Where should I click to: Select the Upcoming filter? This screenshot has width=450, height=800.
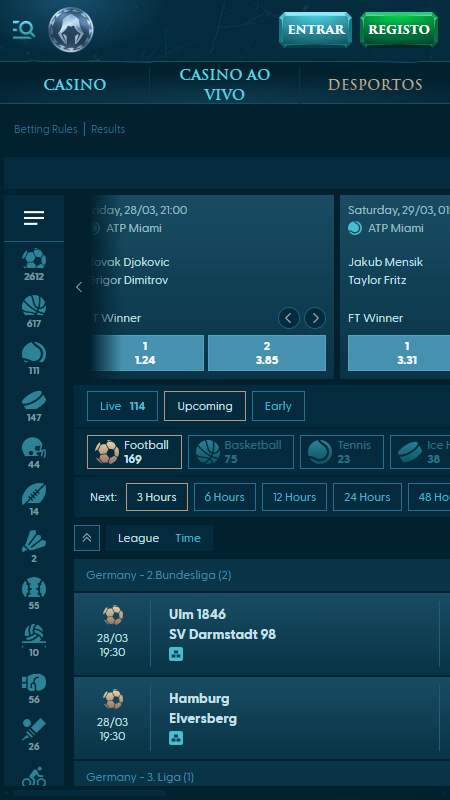(x=205, y=406)
